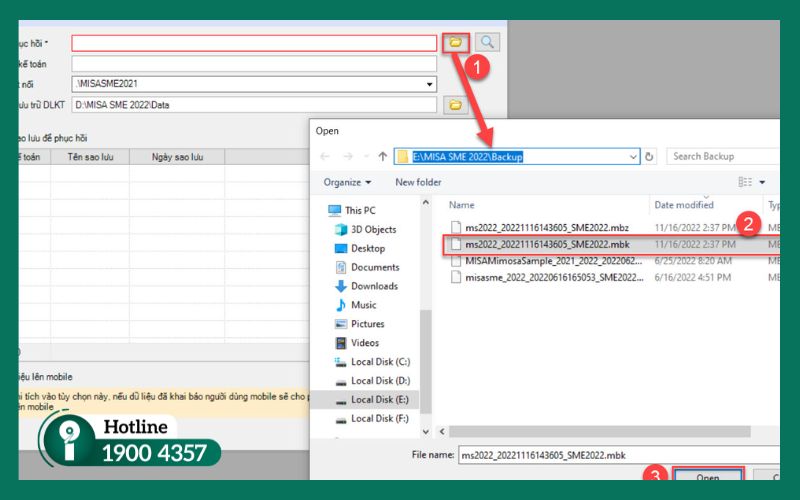800x500 pixels.
Task: Click the browse folder icon for restore file
Action: point(455,43)
